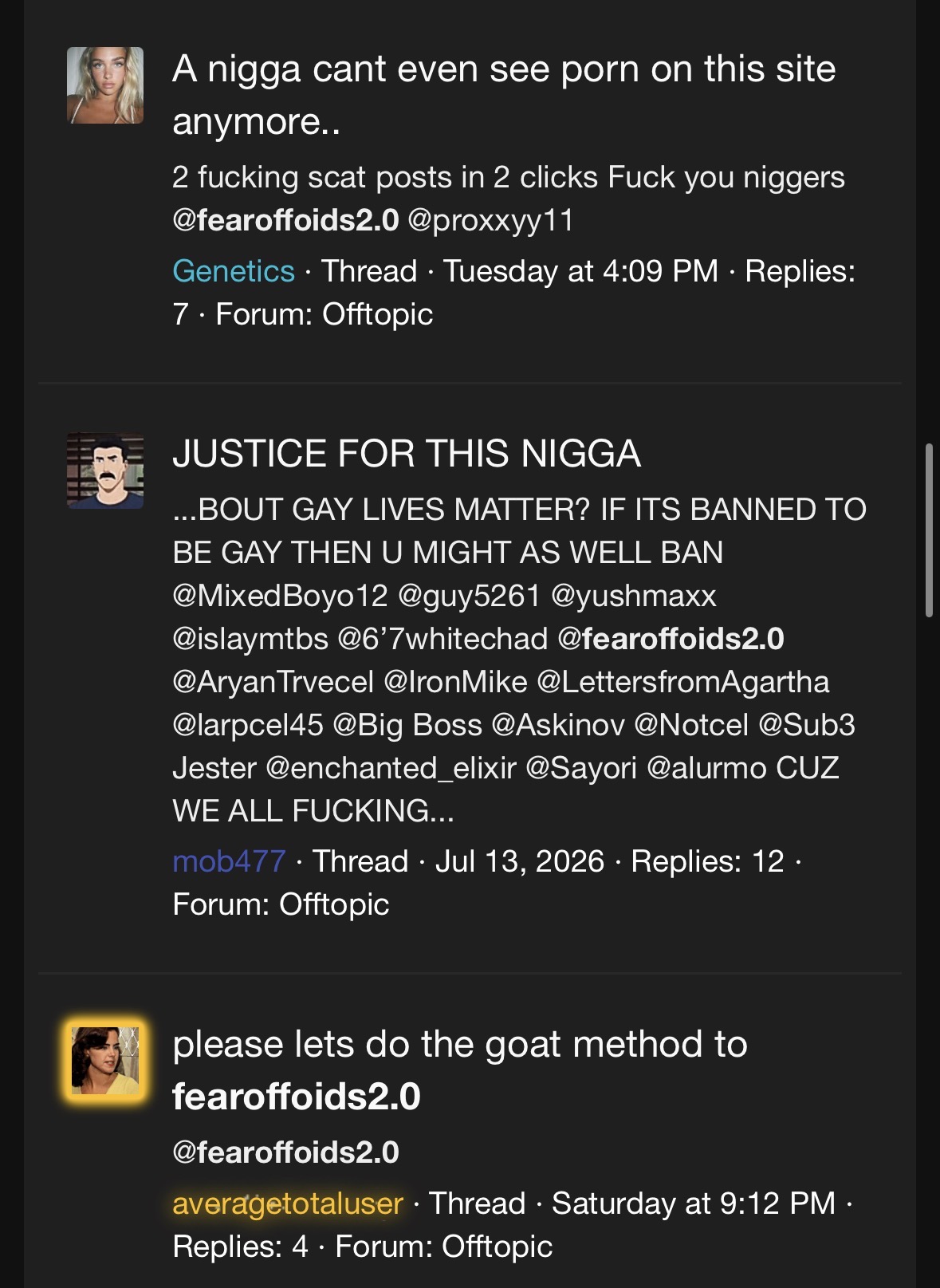This screenshot has width=940, height=1288.
Task: Open the yellow-glowing avatar of averagetotaluser
Action: click(x=105, y=1061)
